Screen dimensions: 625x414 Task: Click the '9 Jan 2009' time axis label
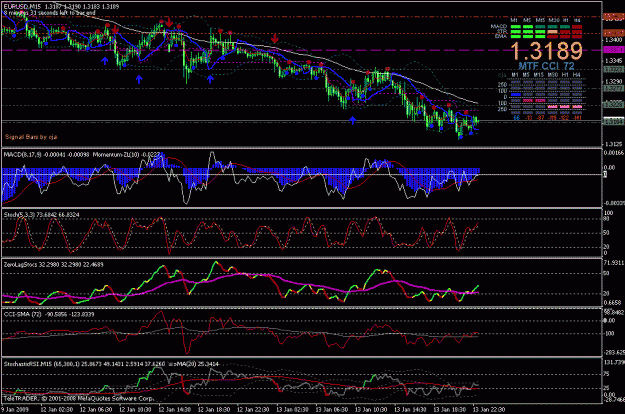pos(16,409)
